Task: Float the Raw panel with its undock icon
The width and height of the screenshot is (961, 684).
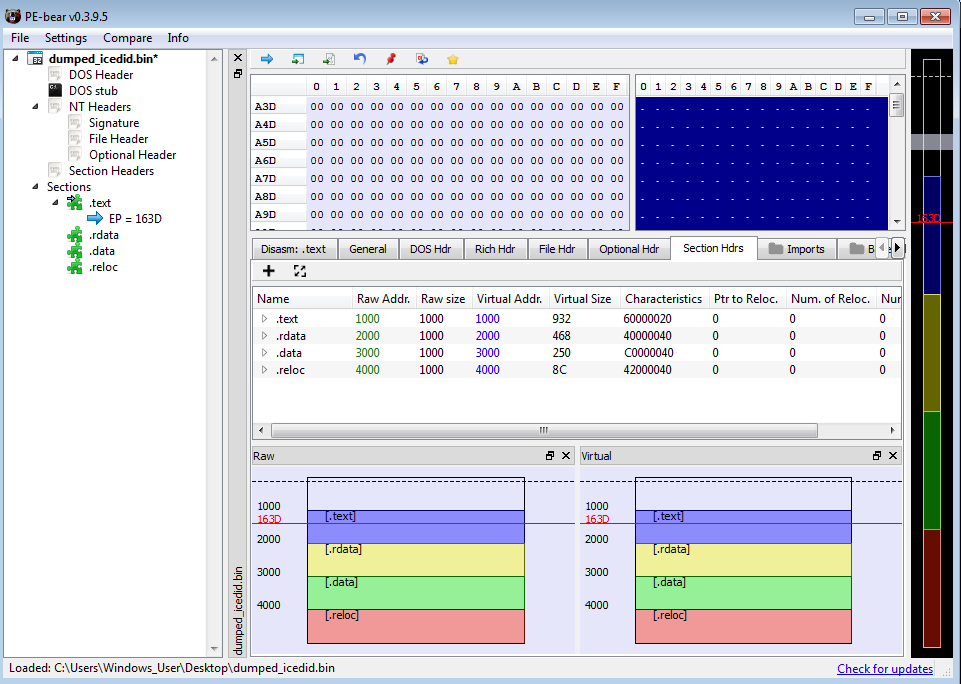Action: tap(549, 456)
